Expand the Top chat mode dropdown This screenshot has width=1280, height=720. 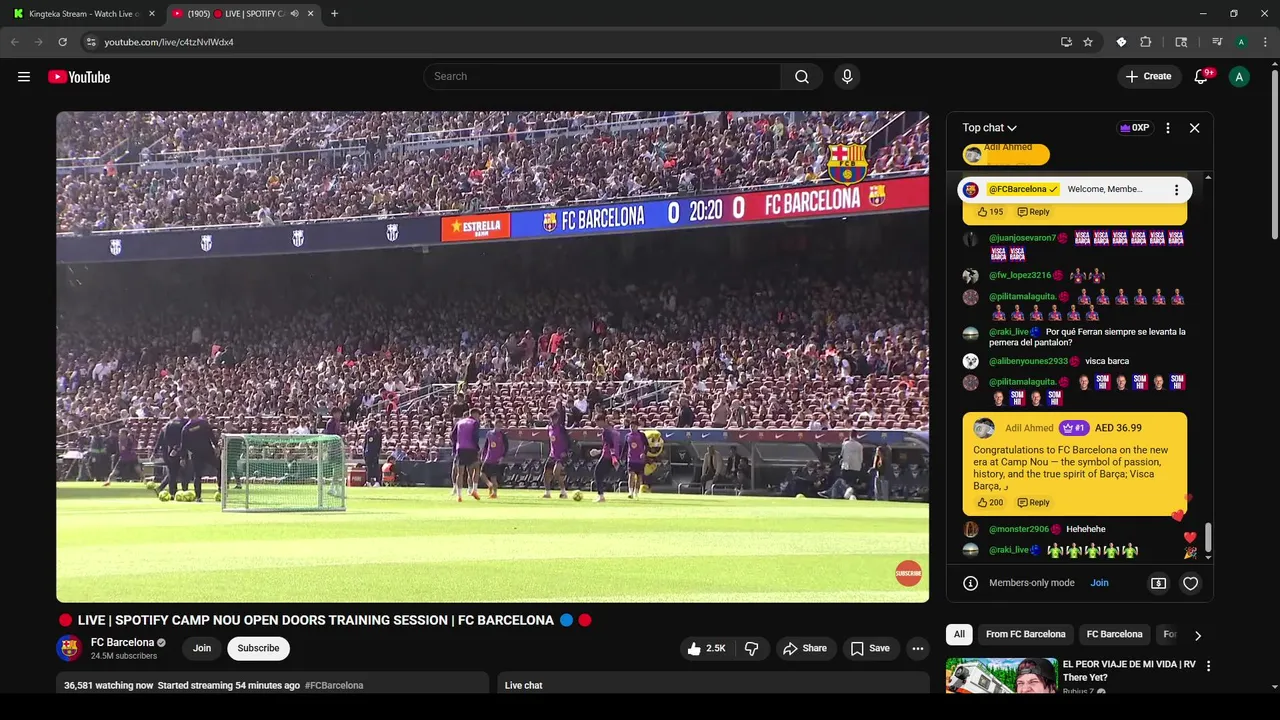(989, 128)
